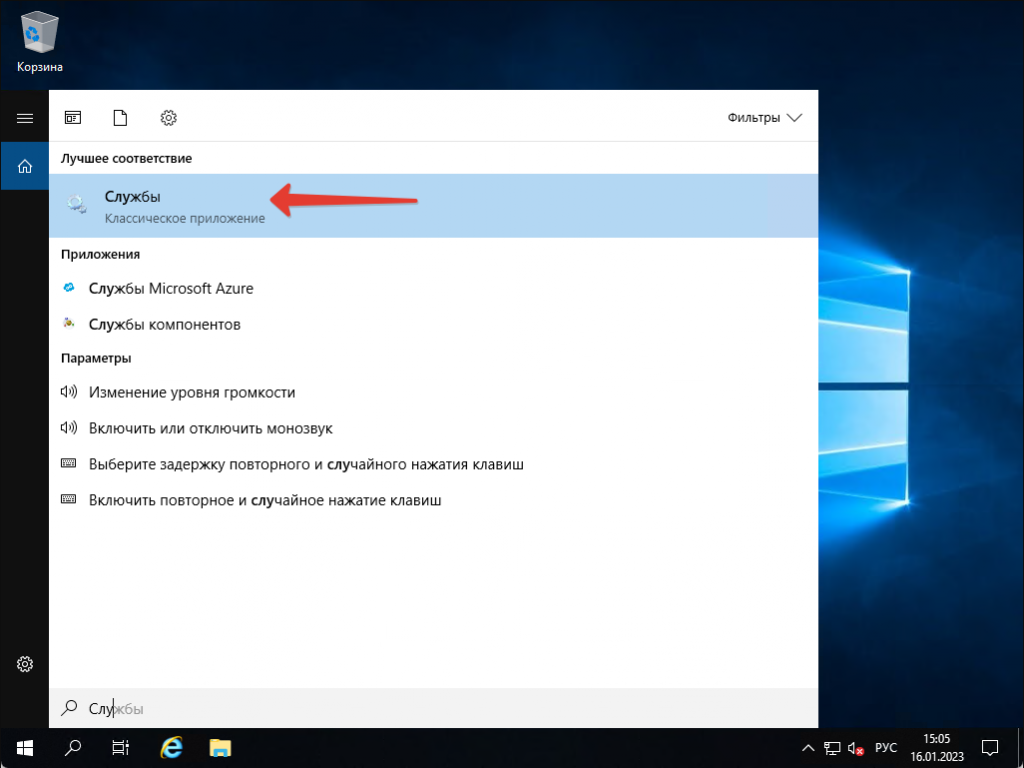Viewport: 1024px width, 768px height.
Task: Open the clock showing 15:05 16.01.2023
Action: pos(936,748)
